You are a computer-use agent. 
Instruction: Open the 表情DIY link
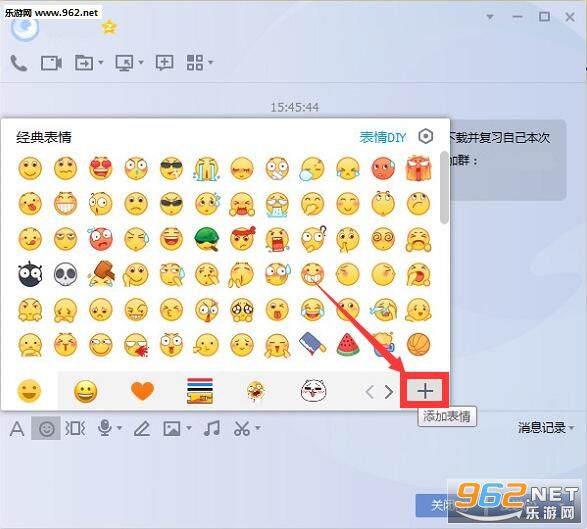383,137
